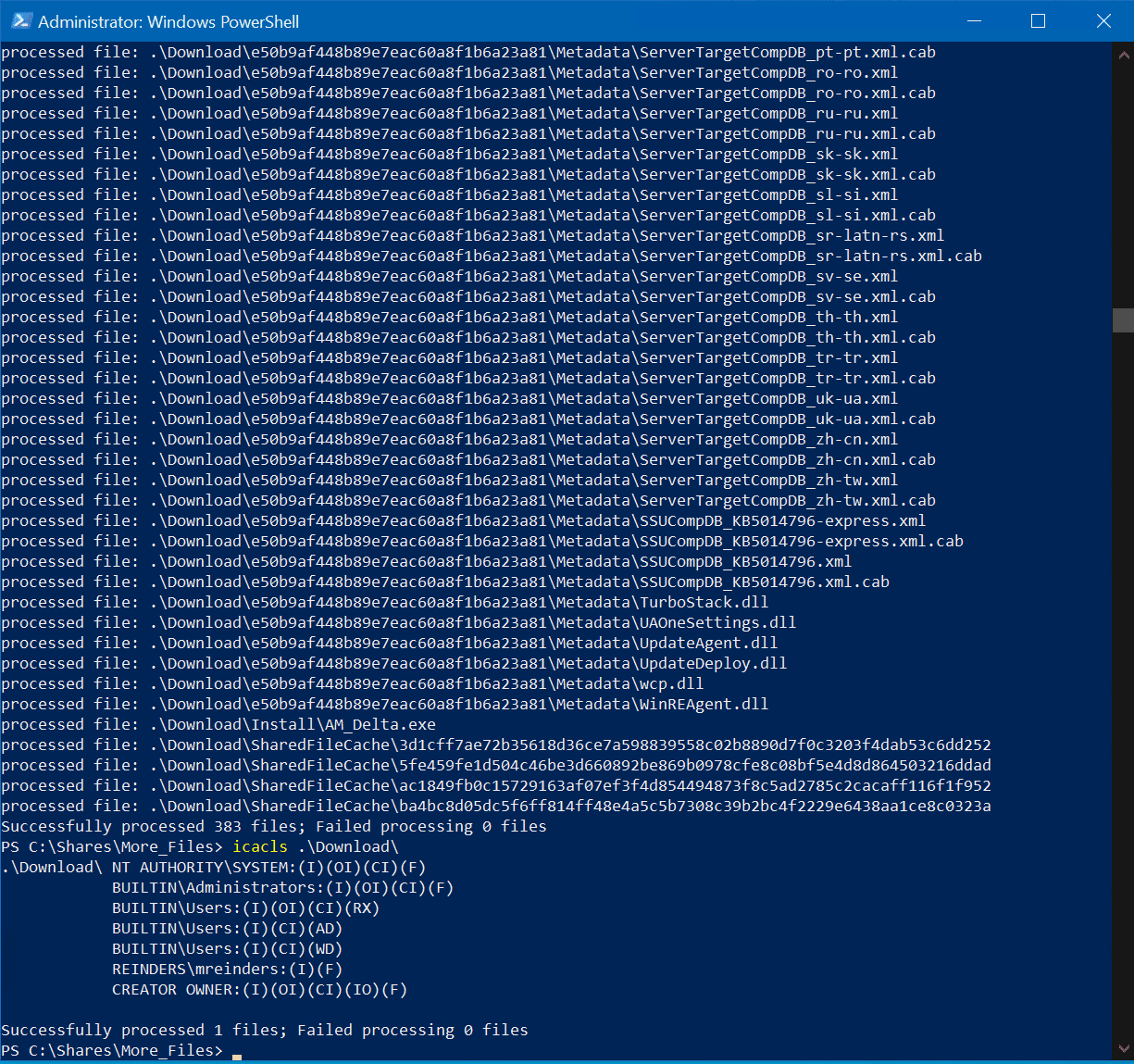Click the Close button
This screenshot has height=1064, width=1134.
(1103, 20)
